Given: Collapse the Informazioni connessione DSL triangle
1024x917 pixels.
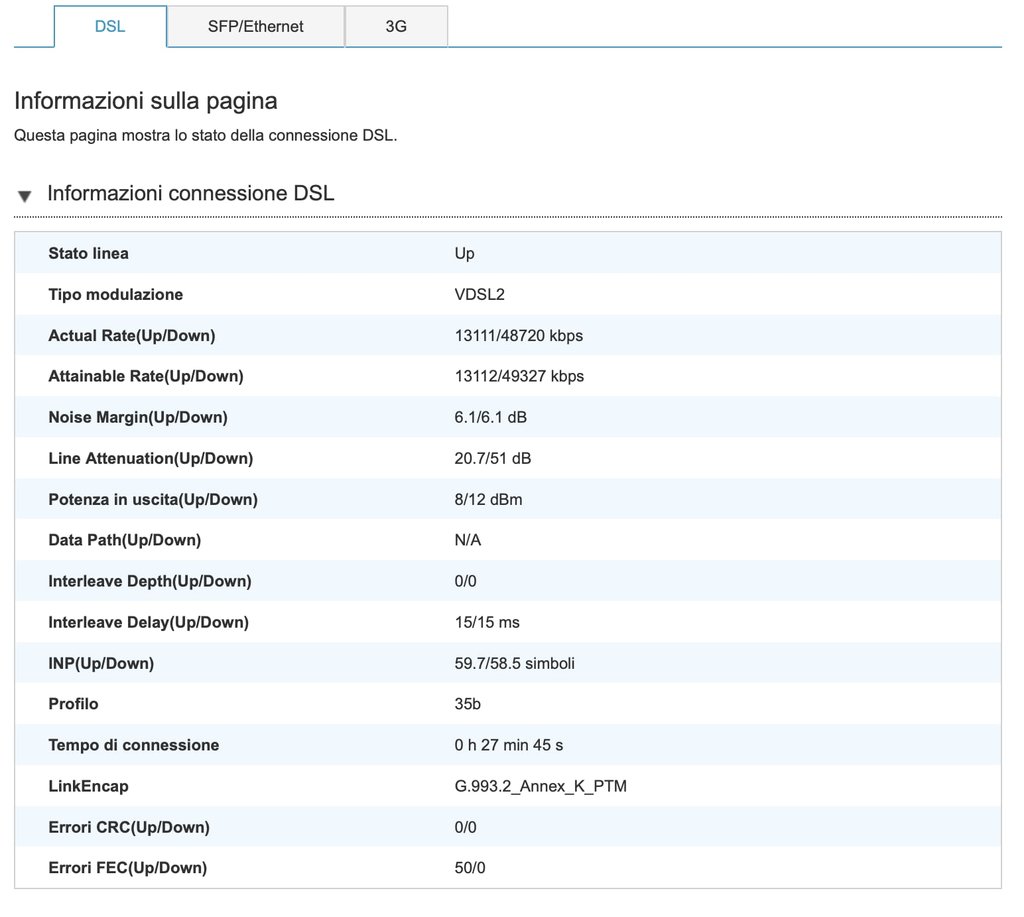Looking at the screenshot, I should pos(25,196).
